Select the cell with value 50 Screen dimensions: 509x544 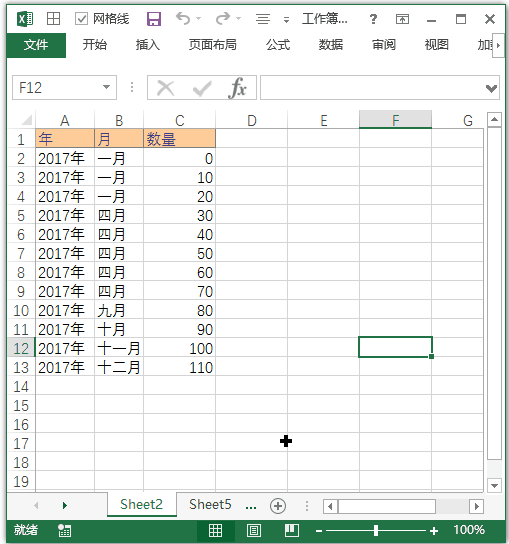click(179, 253)
